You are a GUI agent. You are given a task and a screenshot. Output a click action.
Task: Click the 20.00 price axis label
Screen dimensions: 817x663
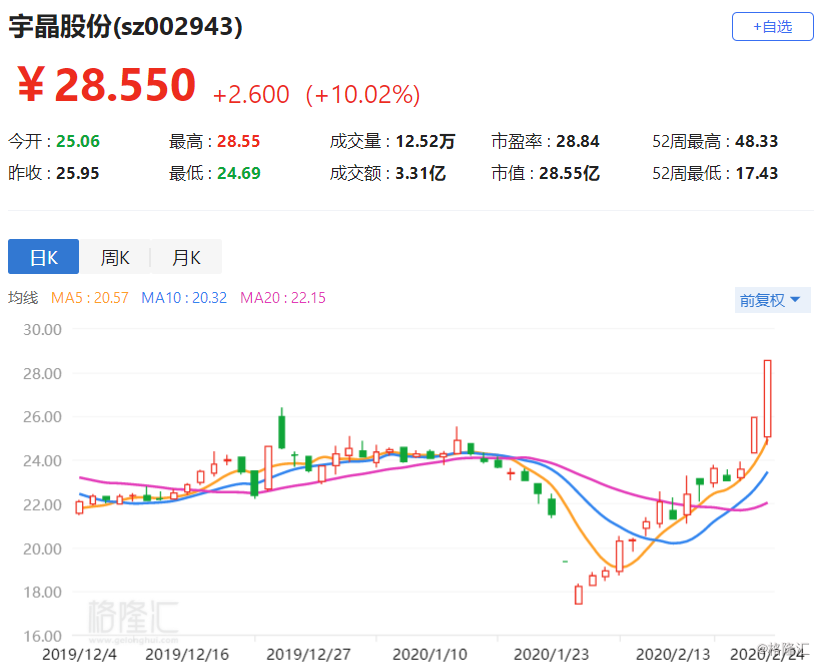coord(42,548)
